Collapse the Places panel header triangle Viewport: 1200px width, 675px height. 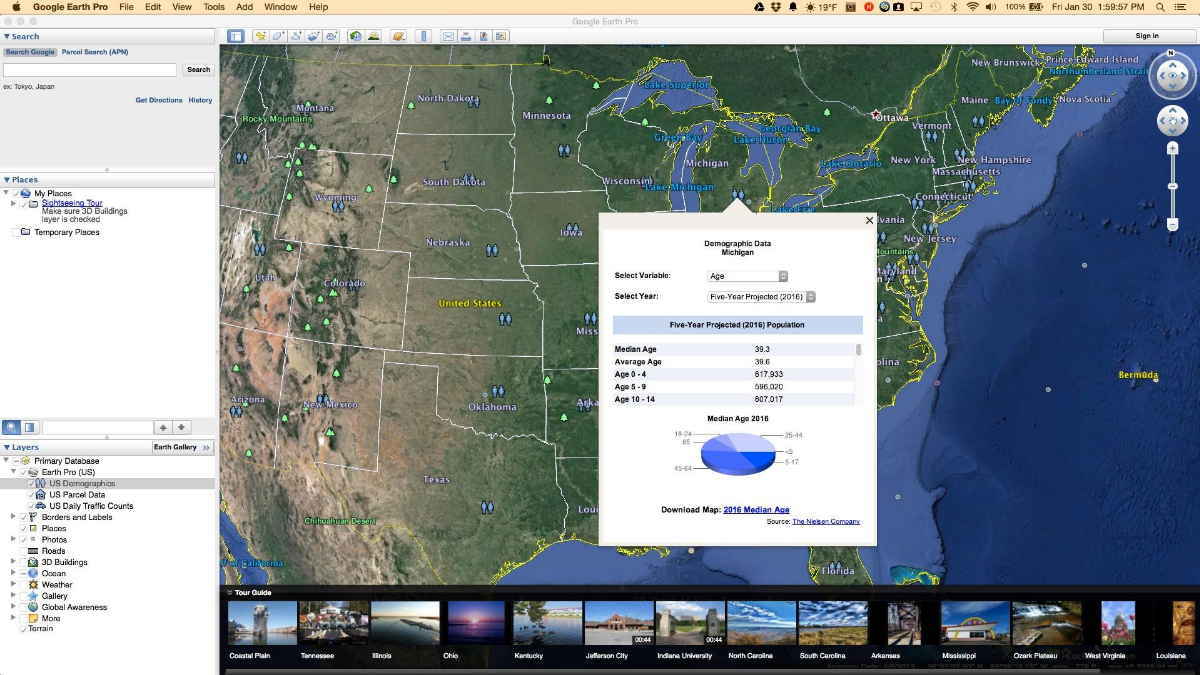click(x=7, y=180)
